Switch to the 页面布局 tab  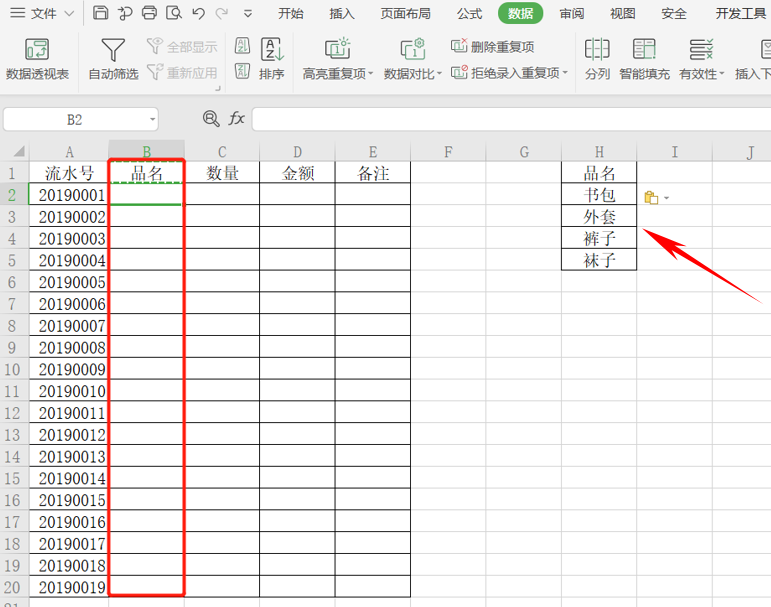(405, 13)
